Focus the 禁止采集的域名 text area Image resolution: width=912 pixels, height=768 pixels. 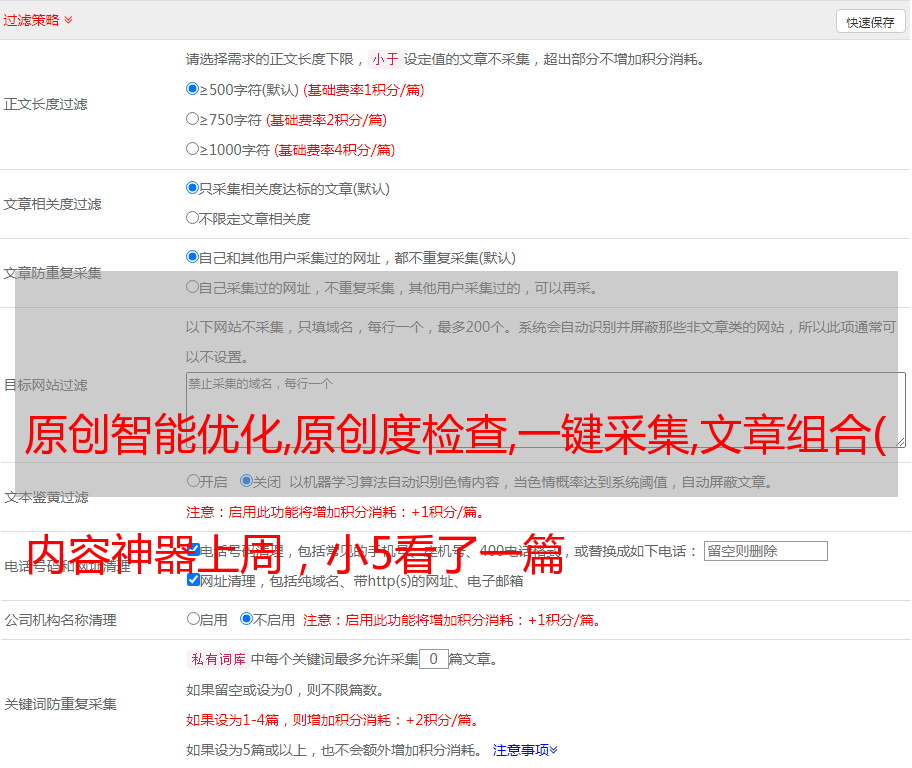(x=545, y=410)
